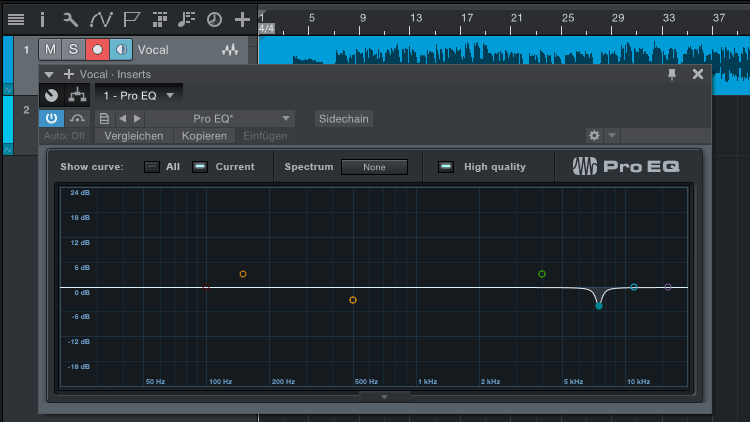Open the plugin gear settings icon
Screen dimensions: 750x422
coord(594,135)
